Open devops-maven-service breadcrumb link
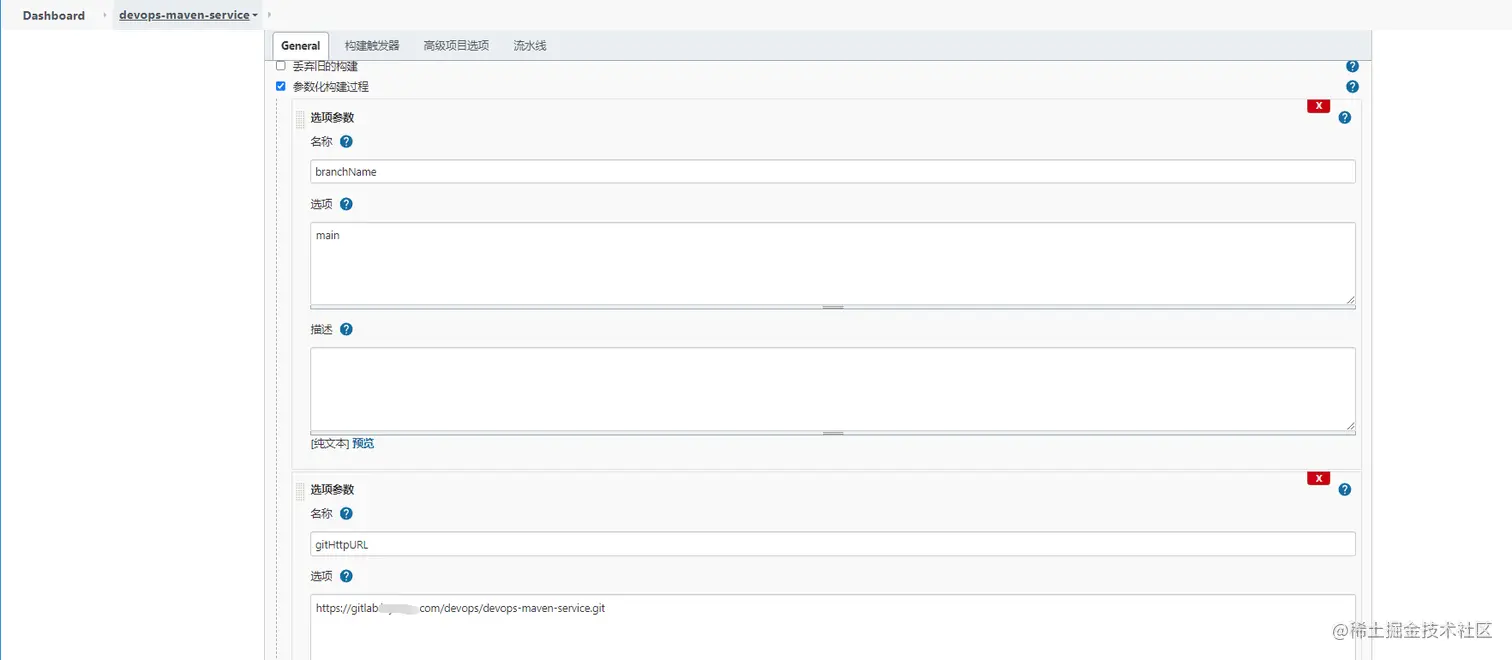 tap(184, 16)
